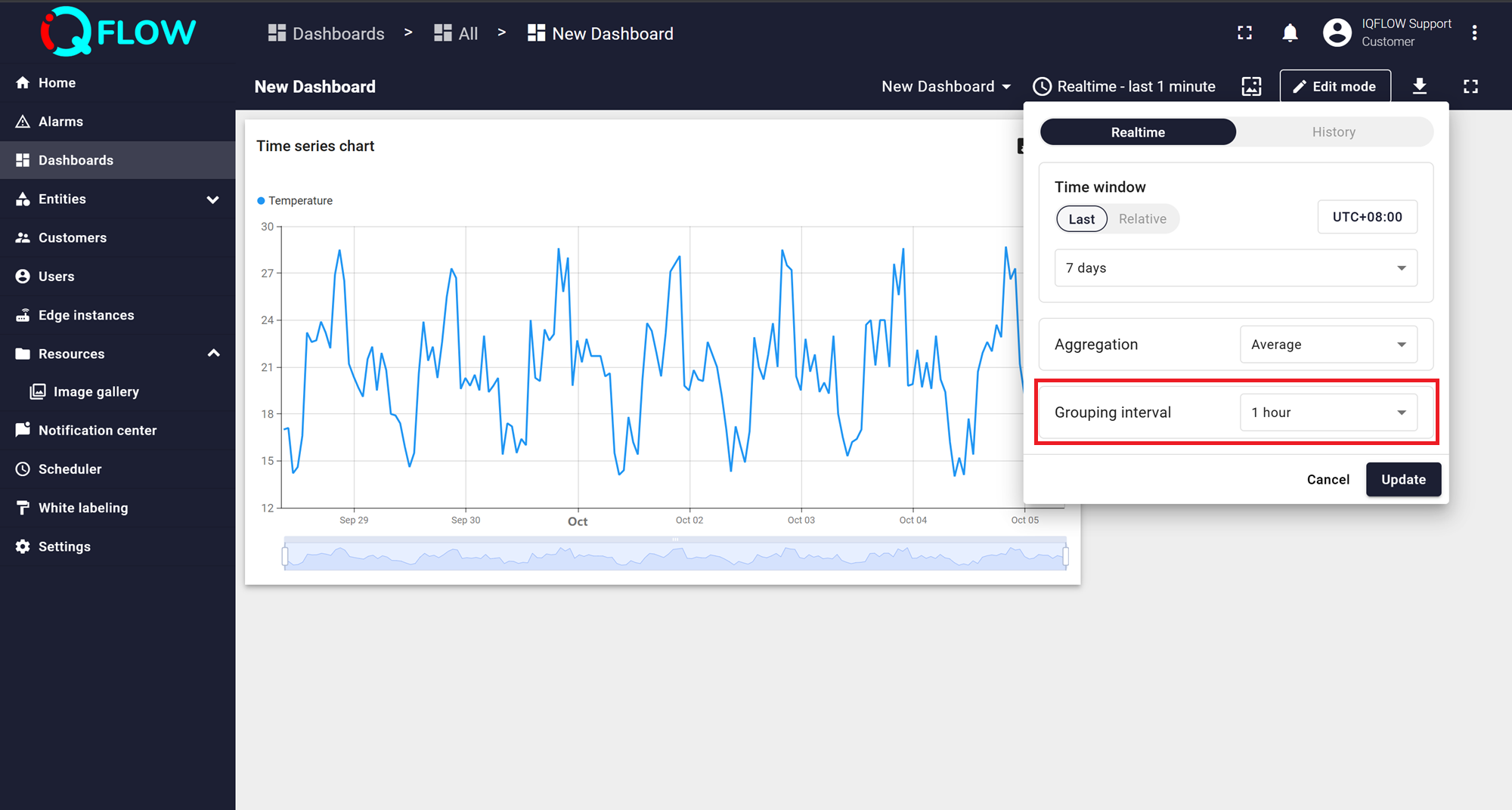Open the three-dot more options menu

[x=1474, y=33]
